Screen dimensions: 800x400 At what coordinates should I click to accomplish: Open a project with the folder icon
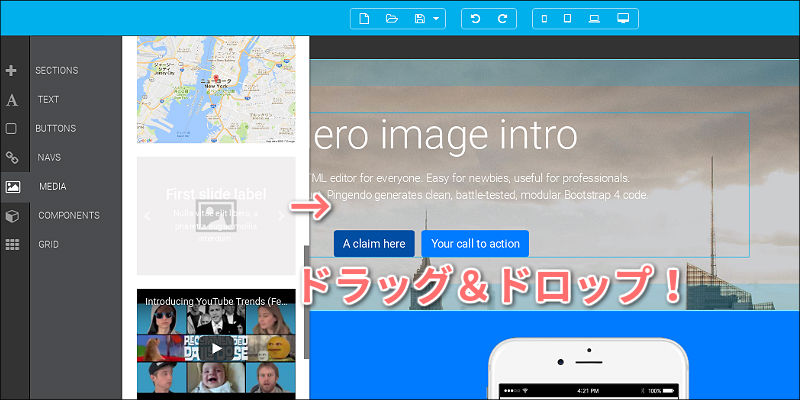391,19
